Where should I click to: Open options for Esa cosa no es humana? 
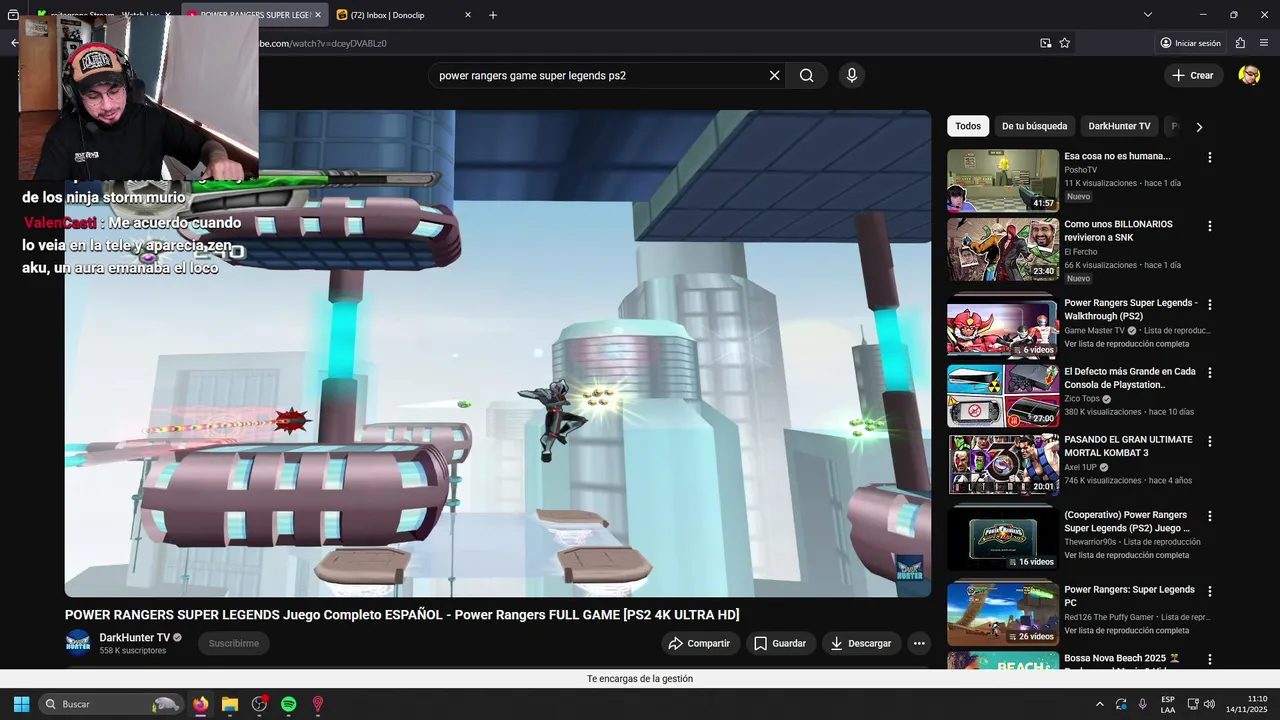click(1210, 158)
